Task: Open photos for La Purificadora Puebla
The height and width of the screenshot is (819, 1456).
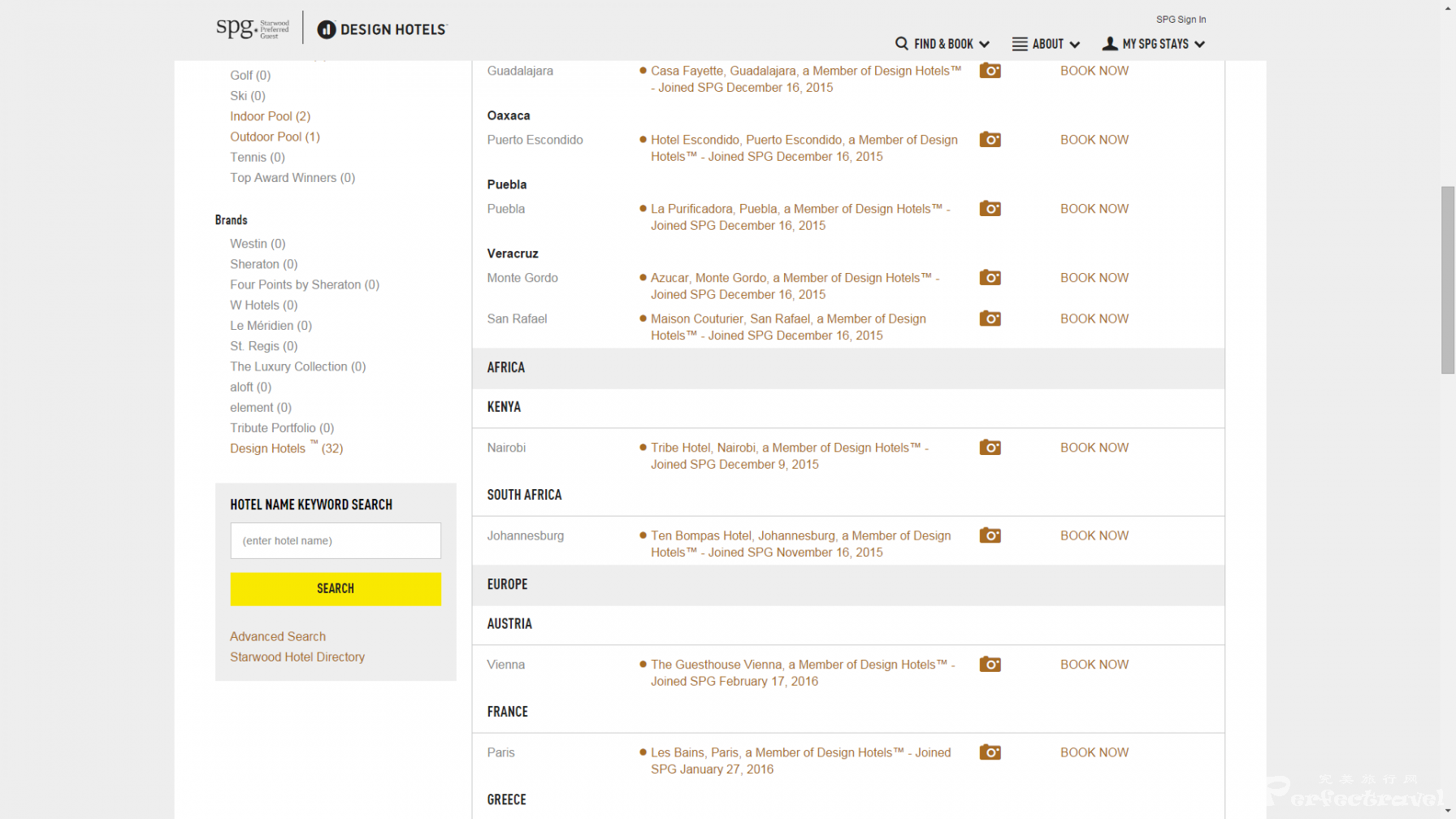Action: tap(990, 209)
